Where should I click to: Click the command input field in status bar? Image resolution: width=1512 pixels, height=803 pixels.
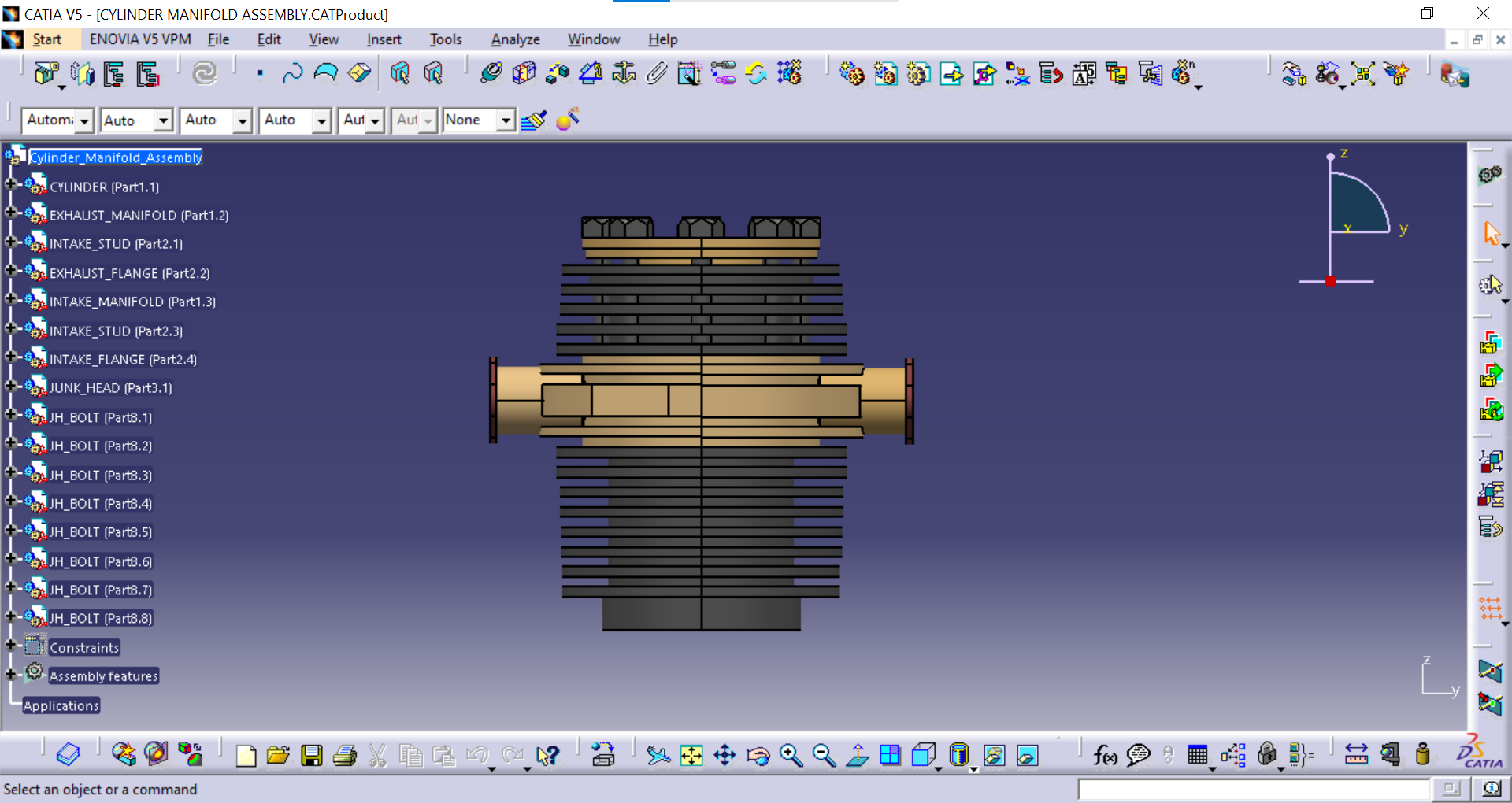pyautogui.click(x=1252, y=789)
